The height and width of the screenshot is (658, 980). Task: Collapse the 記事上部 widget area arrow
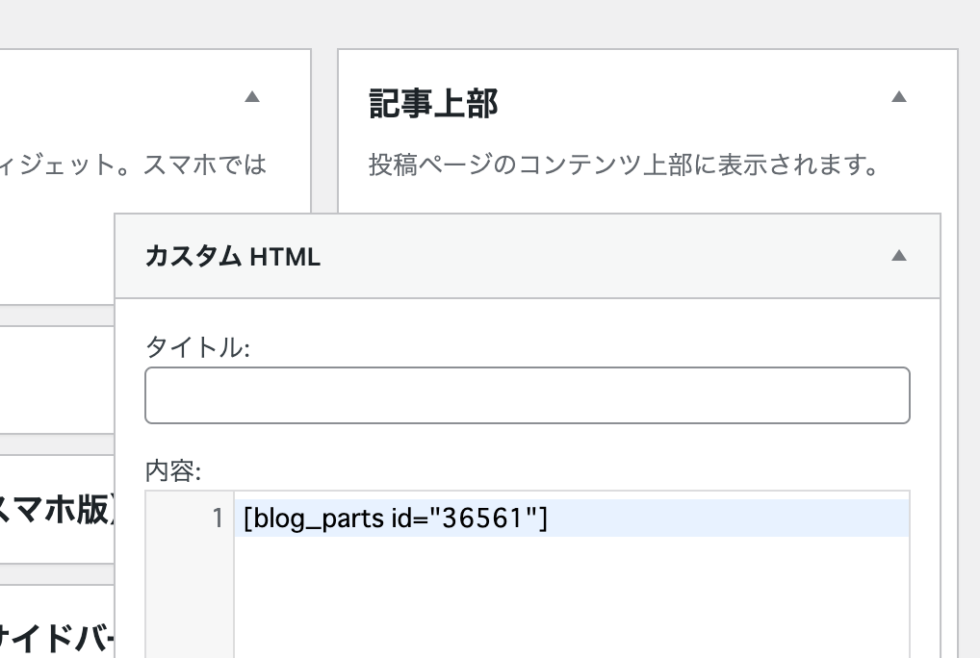pyautogui.click(x=898, y=98)
